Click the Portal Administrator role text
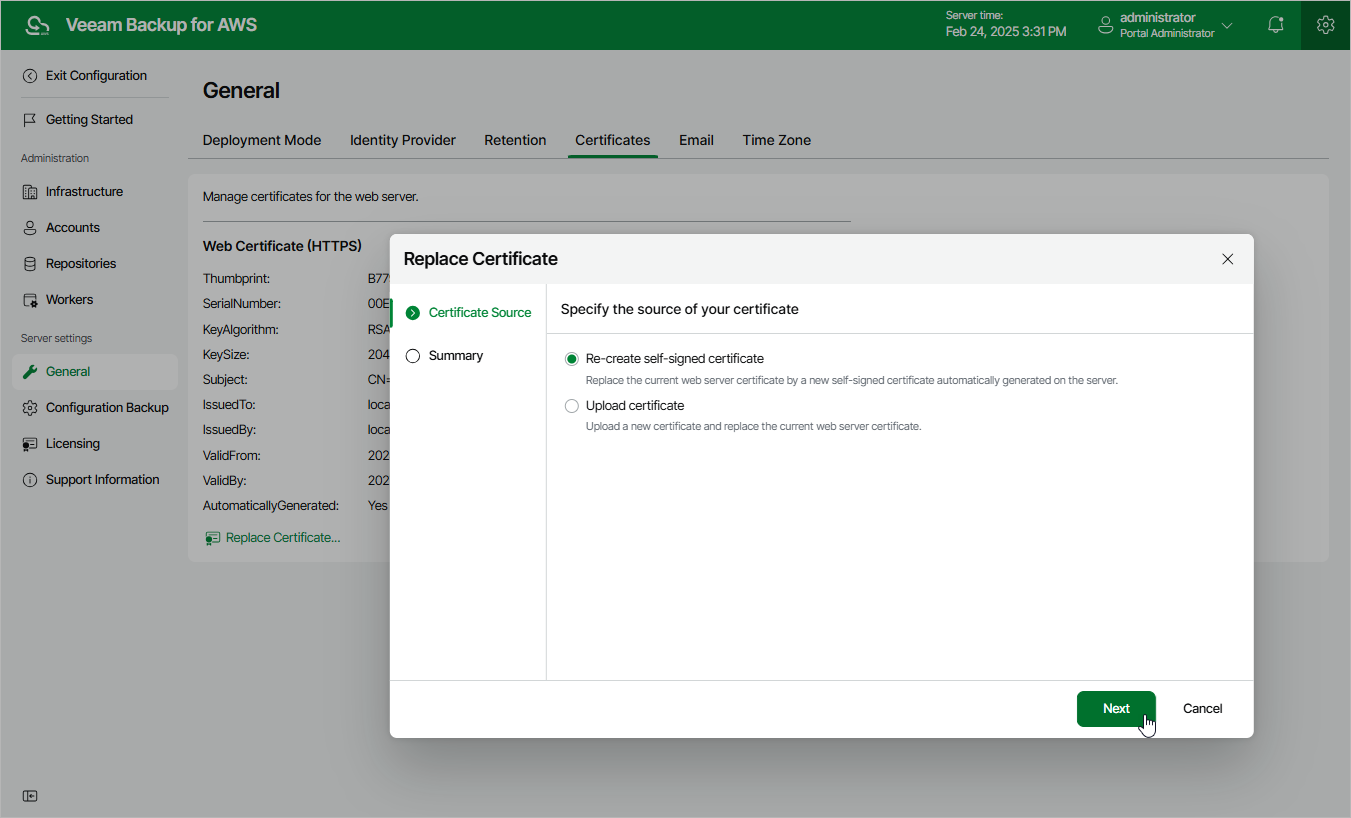 point(1167,34)
